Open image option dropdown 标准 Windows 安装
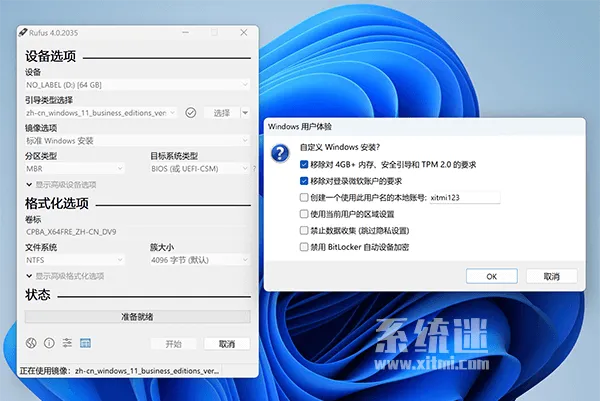Screen dimensions: 600x401 tap(137, 141)
